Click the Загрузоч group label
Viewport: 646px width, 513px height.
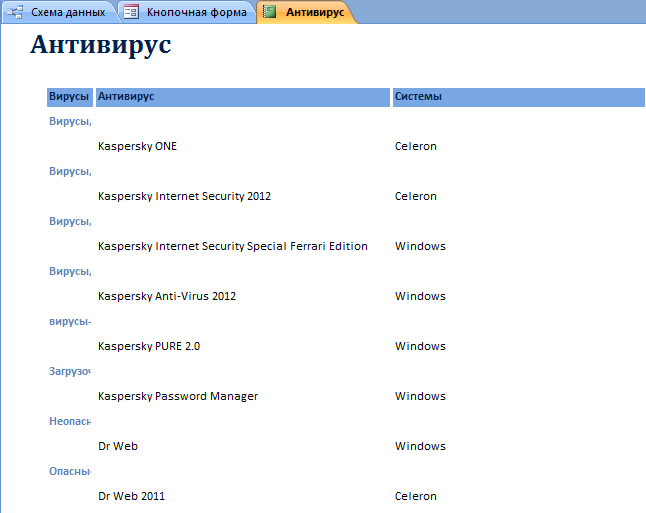click(70, 371)
